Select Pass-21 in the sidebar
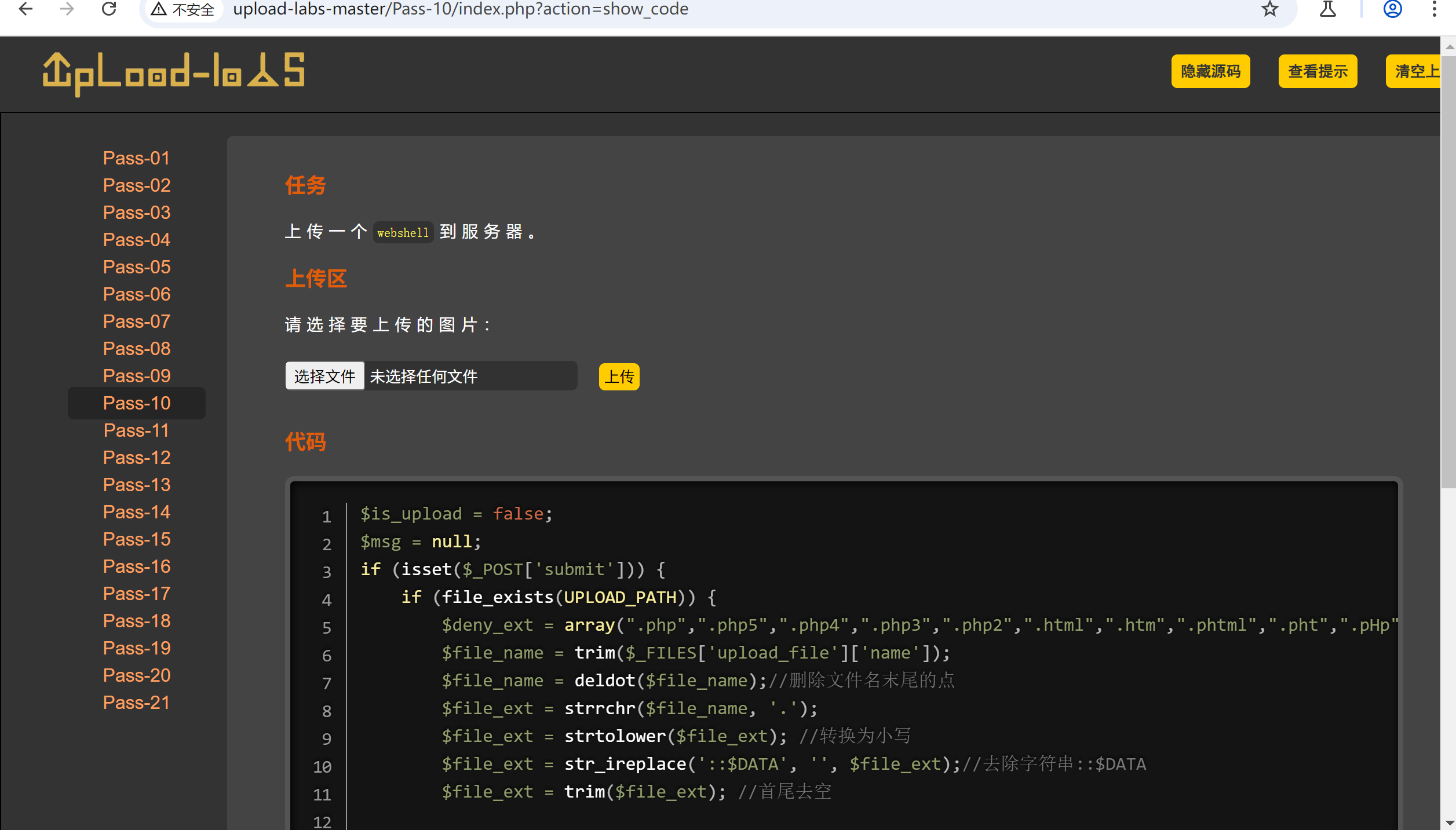This screenshot has height=830, width=1456. click(137, 703)
